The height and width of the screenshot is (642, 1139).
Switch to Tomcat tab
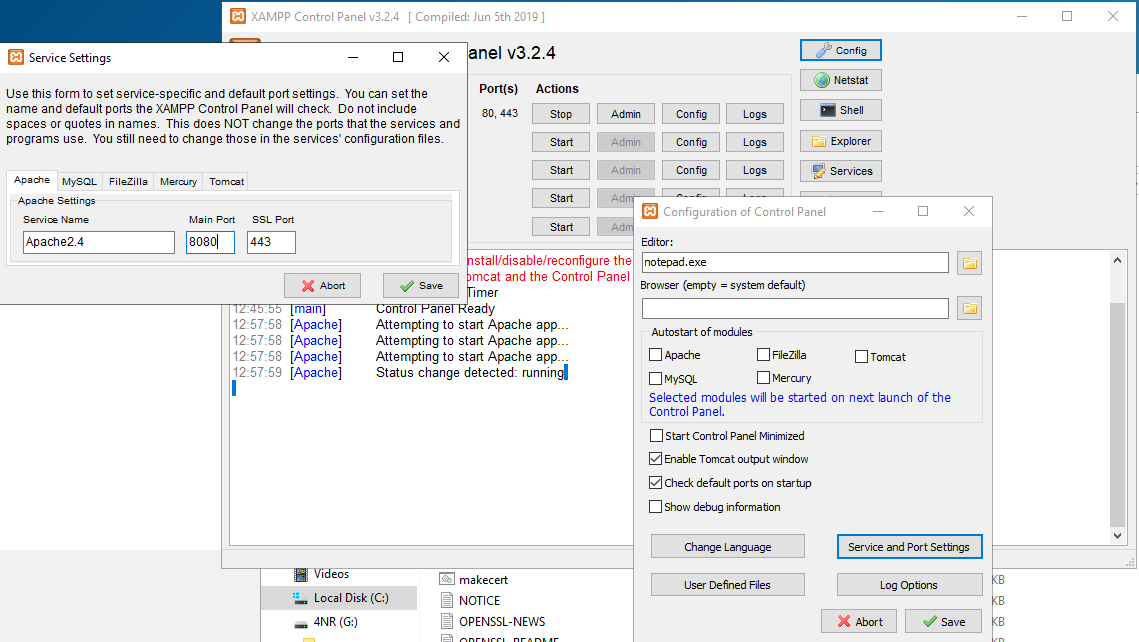coord(227,182)
